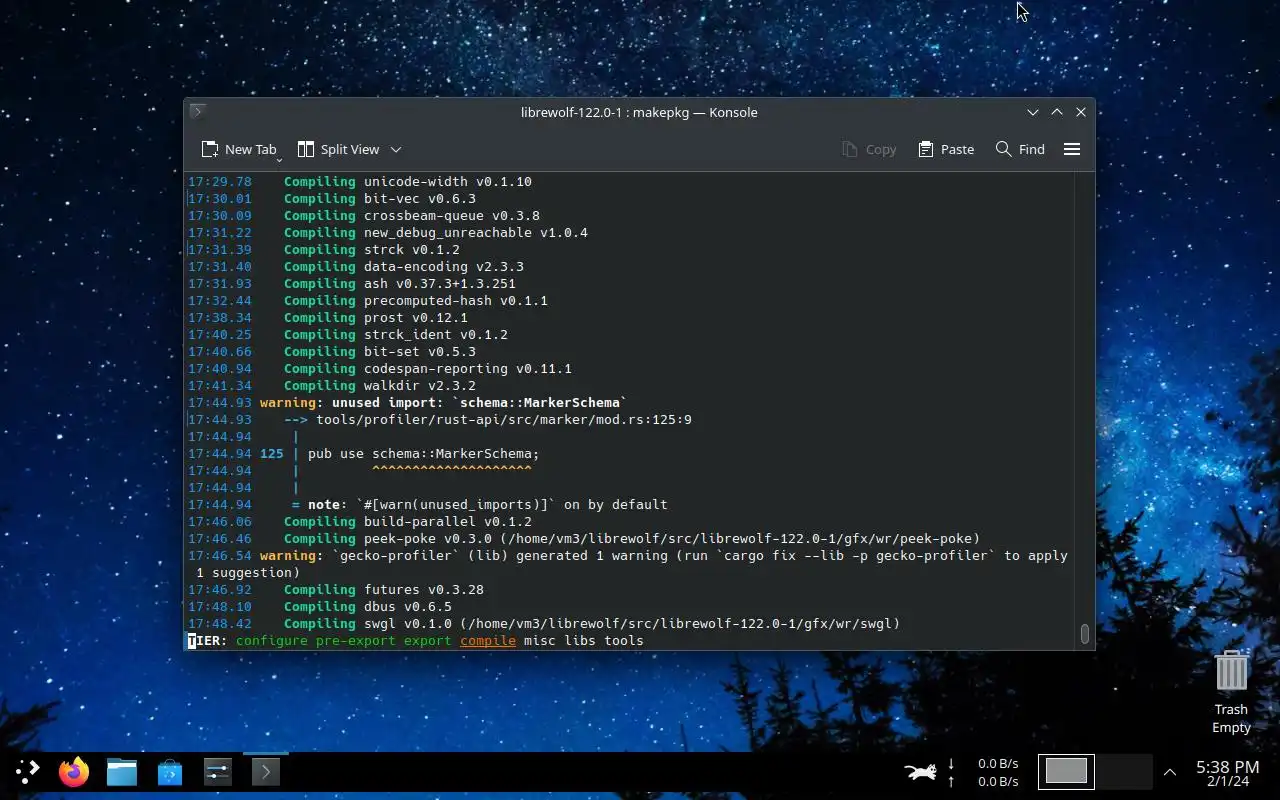Click the 'compile' tier in status line
Image resolution: width=1280 pixels, height=800 pixels.
(x=488, y=640)
